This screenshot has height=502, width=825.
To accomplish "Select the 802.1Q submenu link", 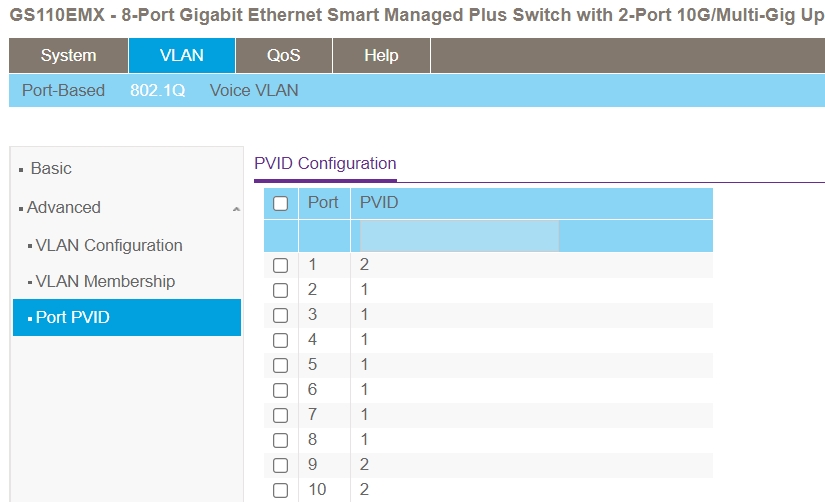I will 158,90.
